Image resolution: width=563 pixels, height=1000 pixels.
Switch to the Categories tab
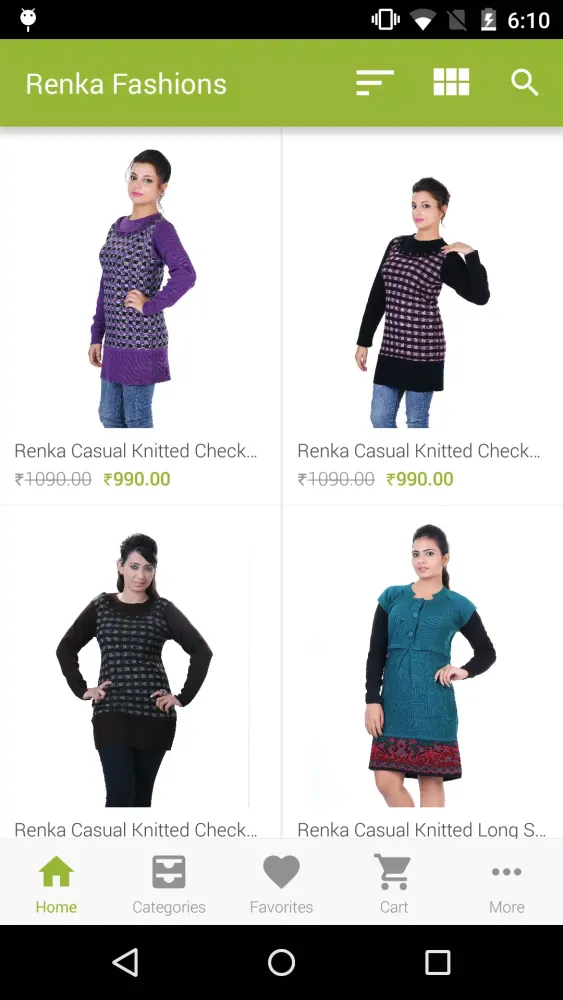coord(169,884)
